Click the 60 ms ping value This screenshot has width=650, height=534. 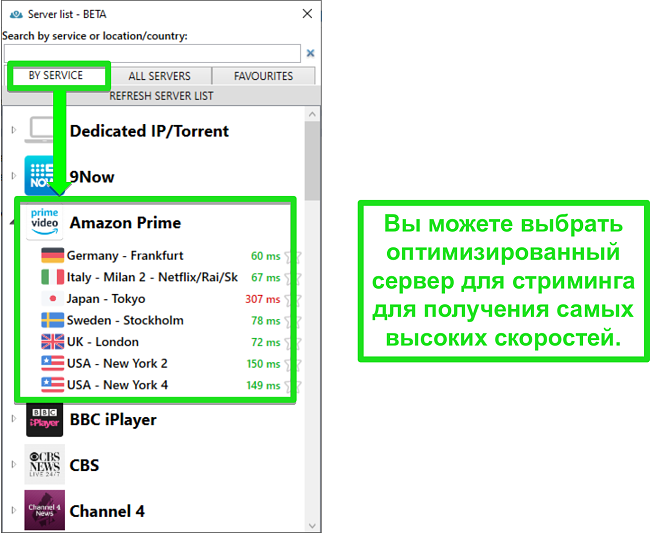(x=266, y=256)
